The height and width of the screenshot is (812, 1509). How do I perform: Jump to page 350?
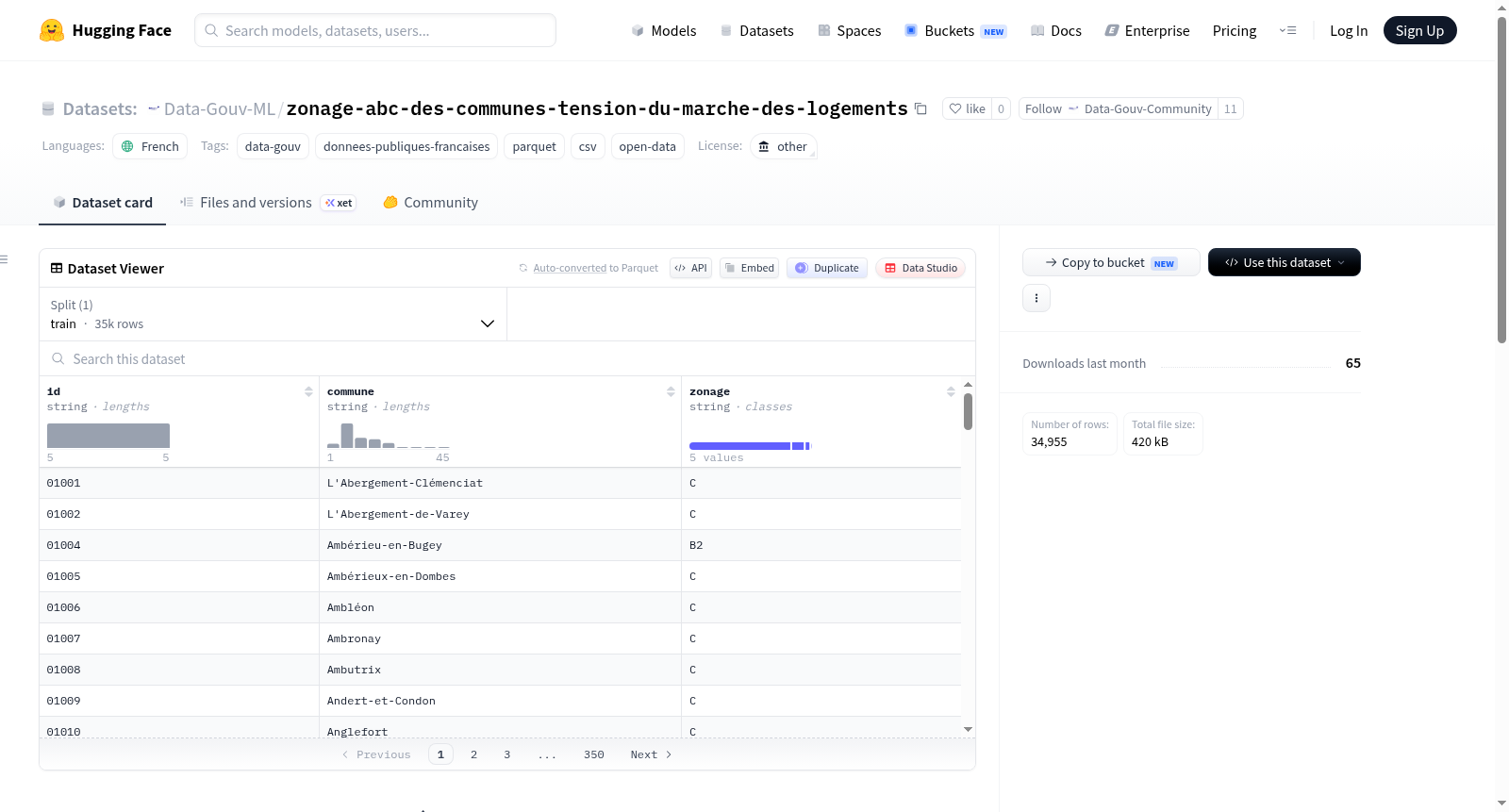pos(593,754)
